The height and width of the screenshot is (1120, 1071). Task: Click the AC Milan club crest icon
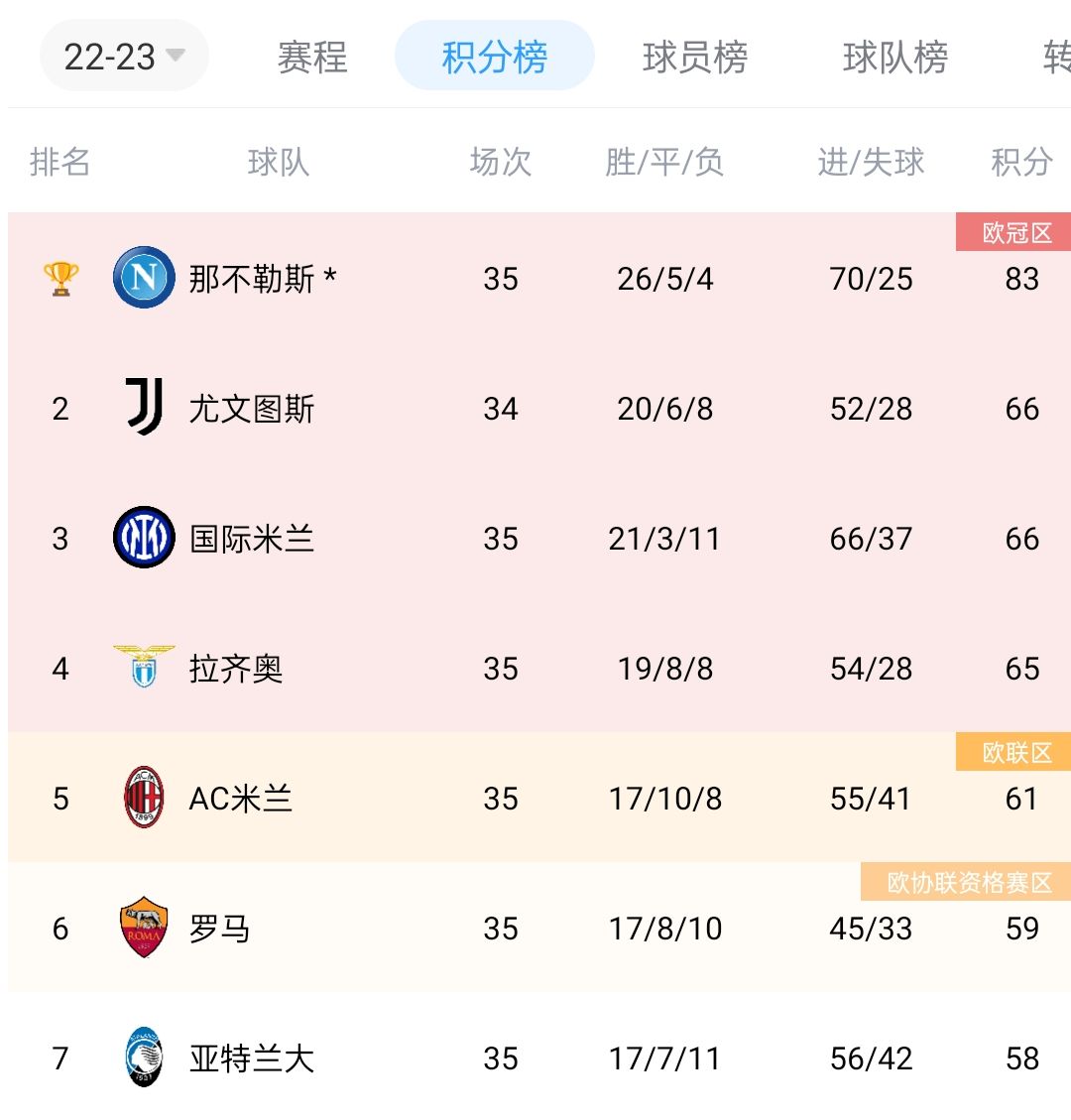[x=143, y=799]
